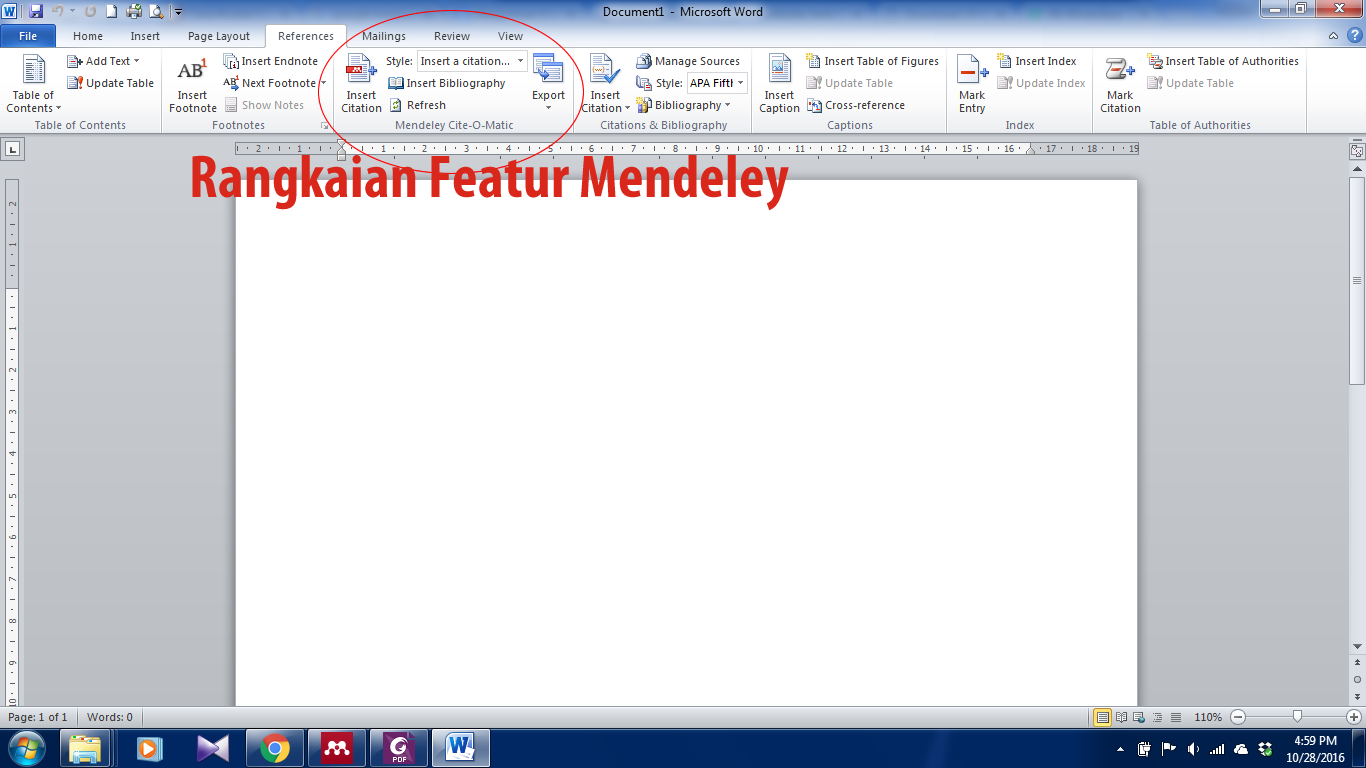Click Select Browse Object button
Image resolution: width=1366 pixels, height=768 pixels.
click(x=1357, y=679)
